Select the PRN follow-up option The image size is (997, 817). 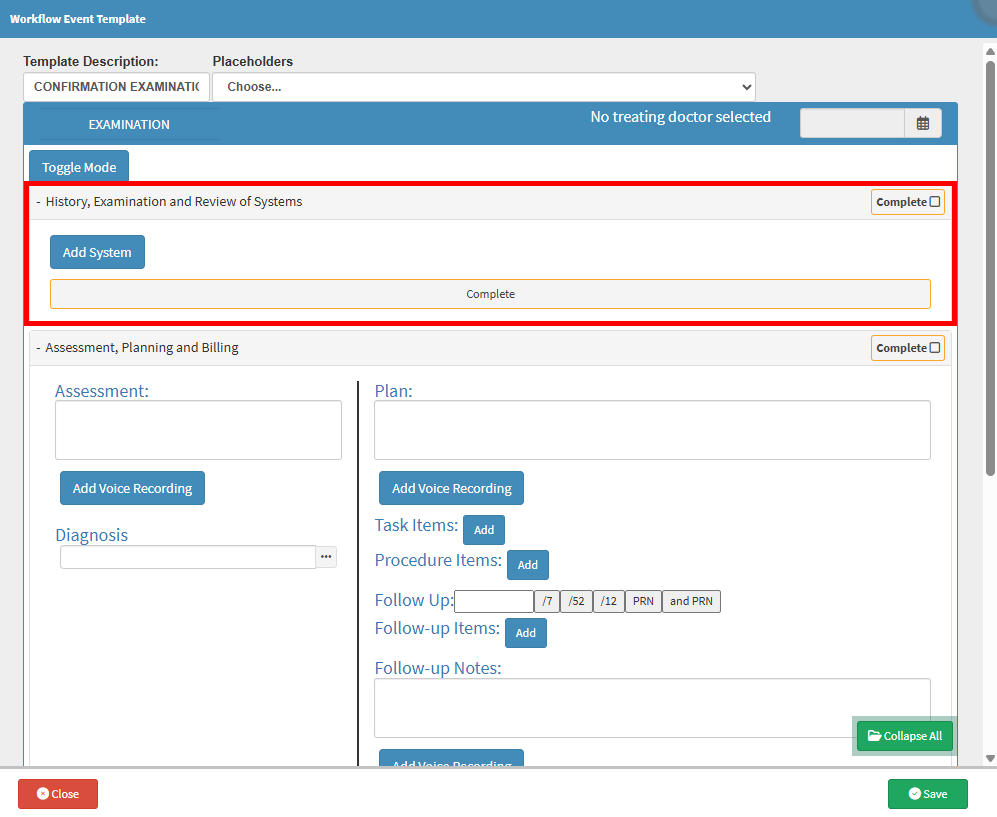tap(643, 602)
